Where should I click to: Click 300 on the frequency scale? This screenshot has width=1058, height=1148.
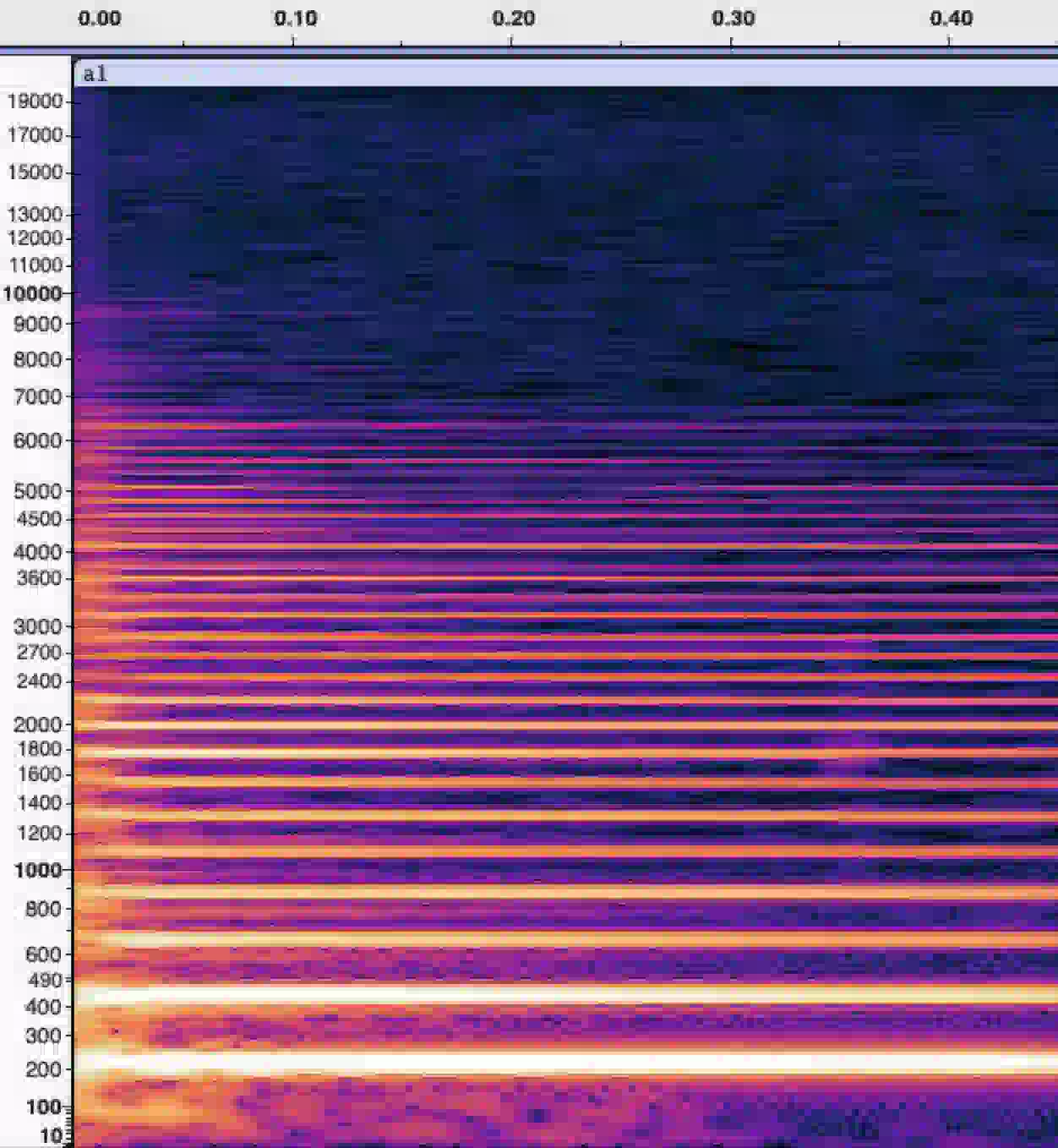pos(43,1036)
